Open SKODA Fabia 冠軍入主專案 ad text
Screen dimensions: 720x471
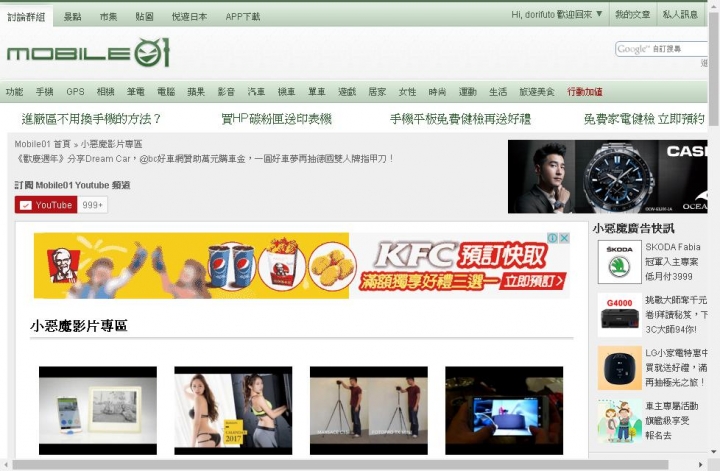pyautogui.click(x=673, y=262)
